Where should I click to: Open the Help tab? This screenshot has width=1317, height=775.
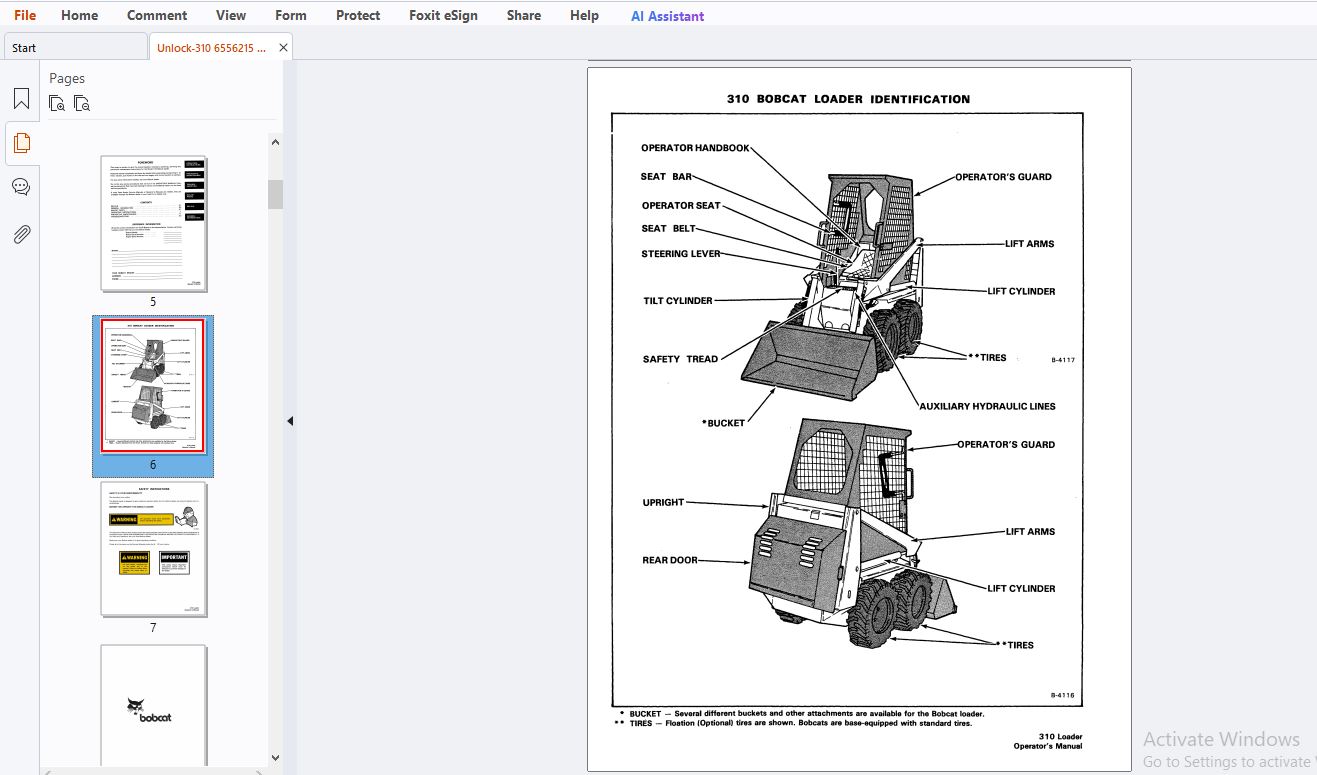click(584, 15)
